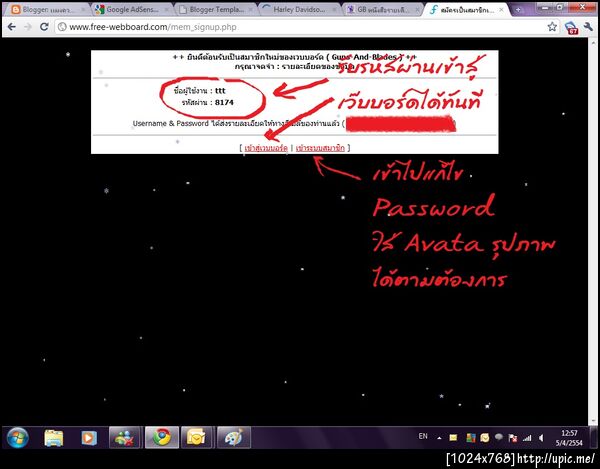
Task: Open the Windows Start menu orb
Action: (x=18, y=438)
